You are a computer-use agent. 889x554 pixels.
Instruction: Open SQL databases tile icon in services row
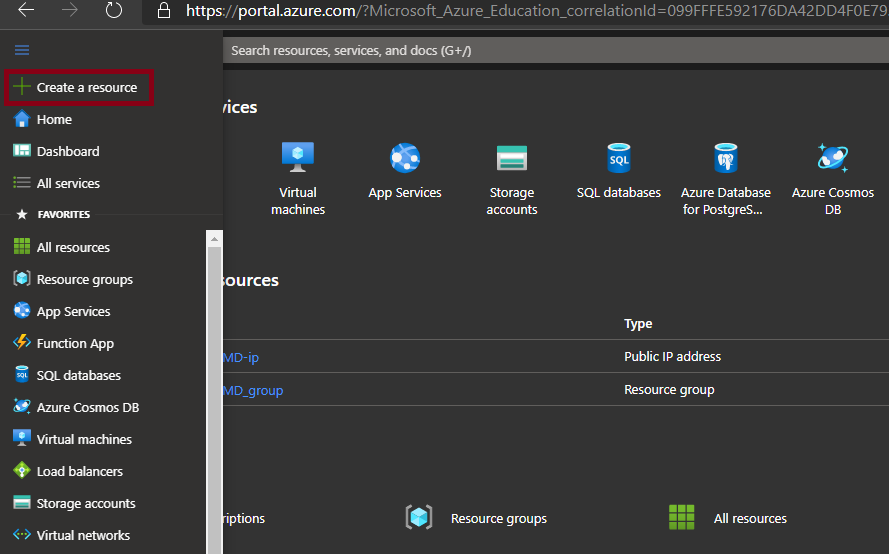pyautogui.click(x=619, y=158)
